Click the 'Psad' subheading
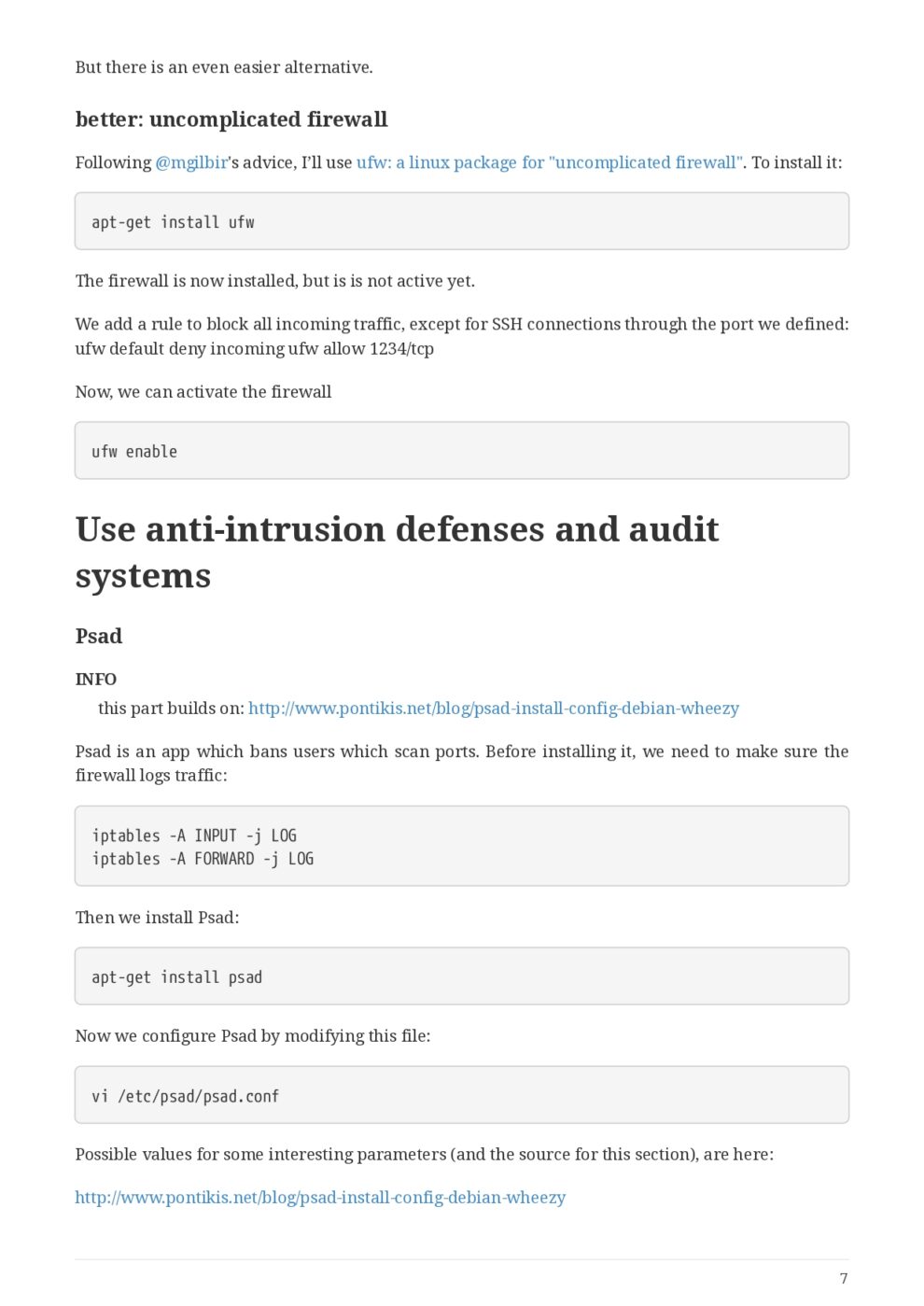The image size is (924, 1306). coord(99,637)
